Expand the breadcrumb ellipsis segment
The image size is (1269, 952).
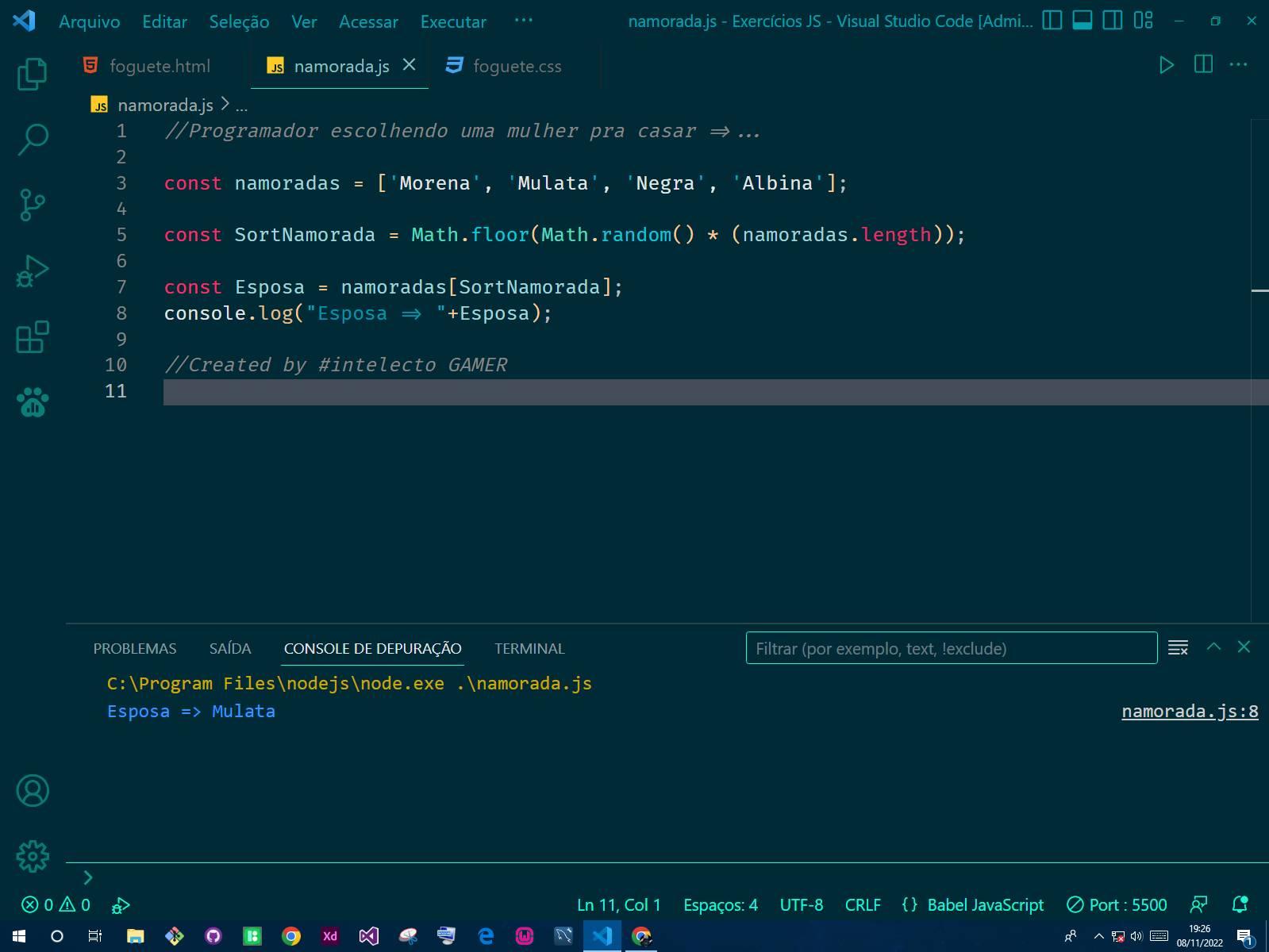point(242,105)
